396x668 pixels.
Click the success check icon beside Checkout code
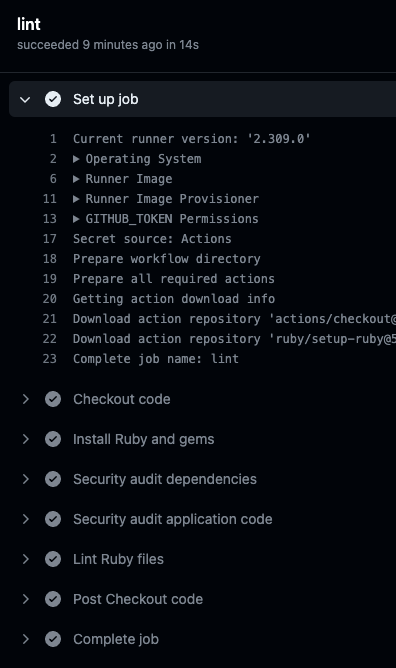(53, 399)
